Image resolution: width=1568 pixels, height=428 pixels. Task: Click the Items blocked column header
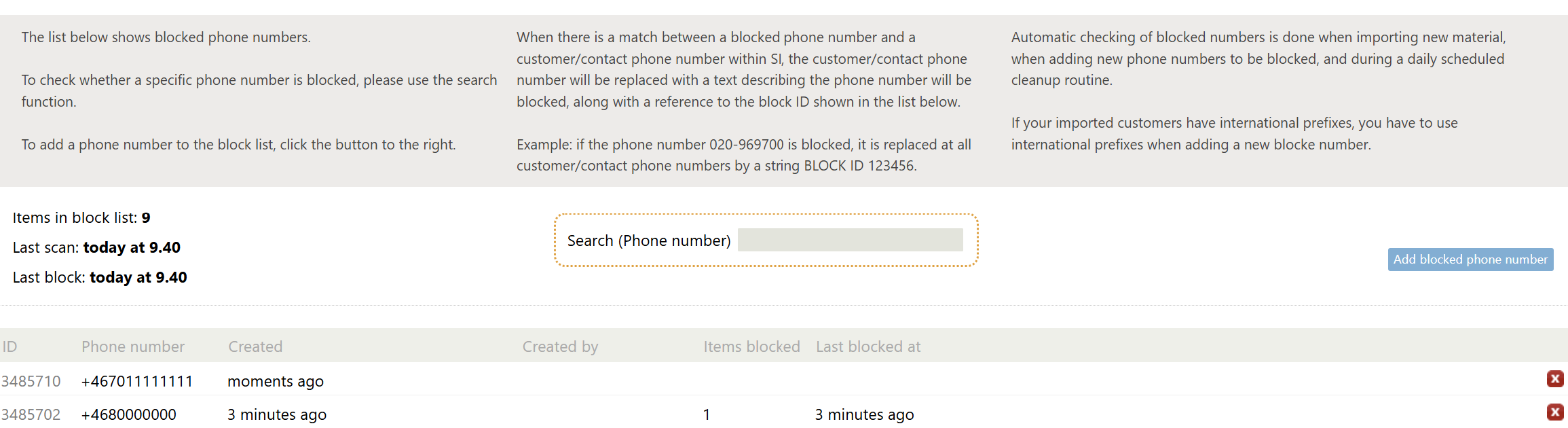click(x=751, y=346)
